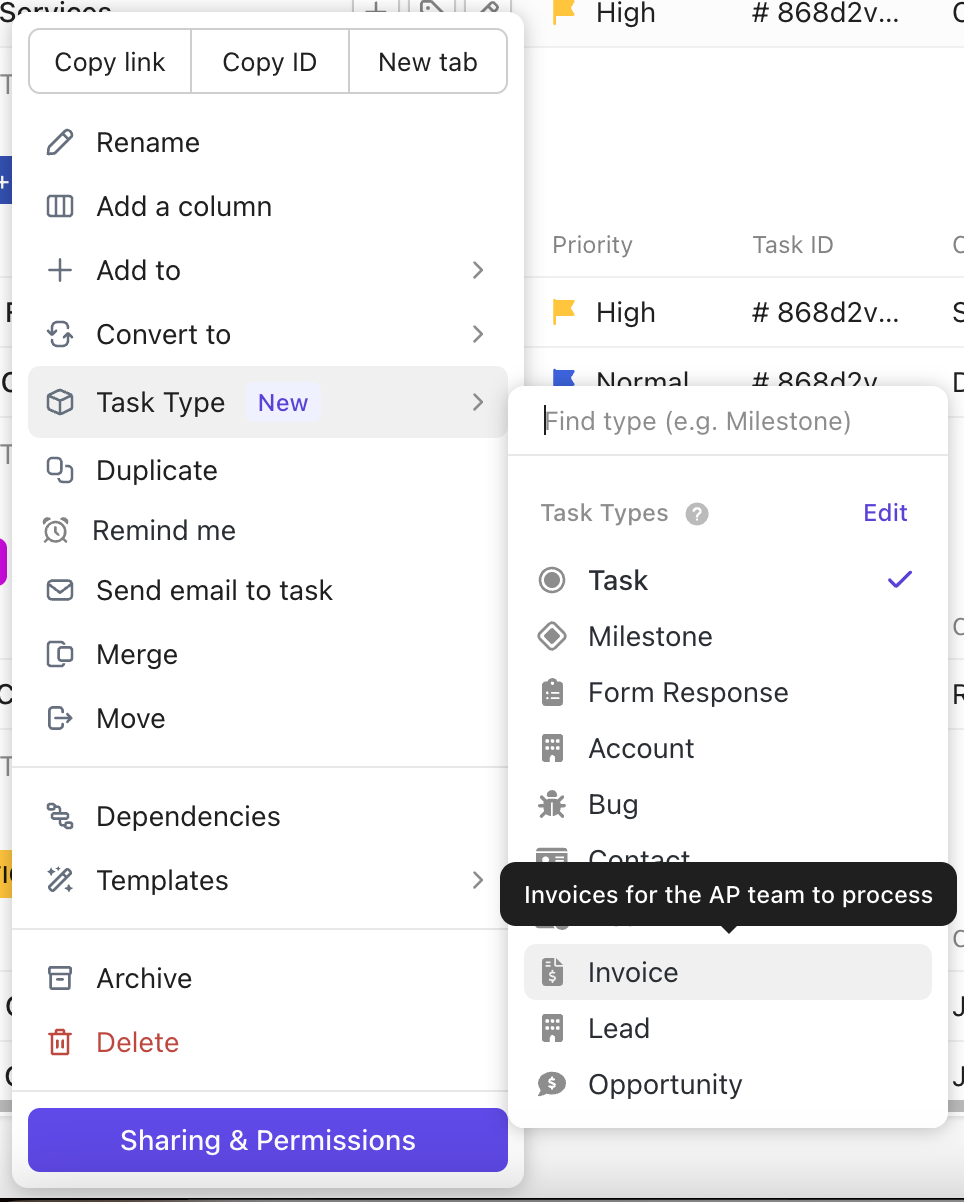The width and height of the screenshot is (964, 1202).
Task: Click the Merge icon
Action: [x=60, y=654]
